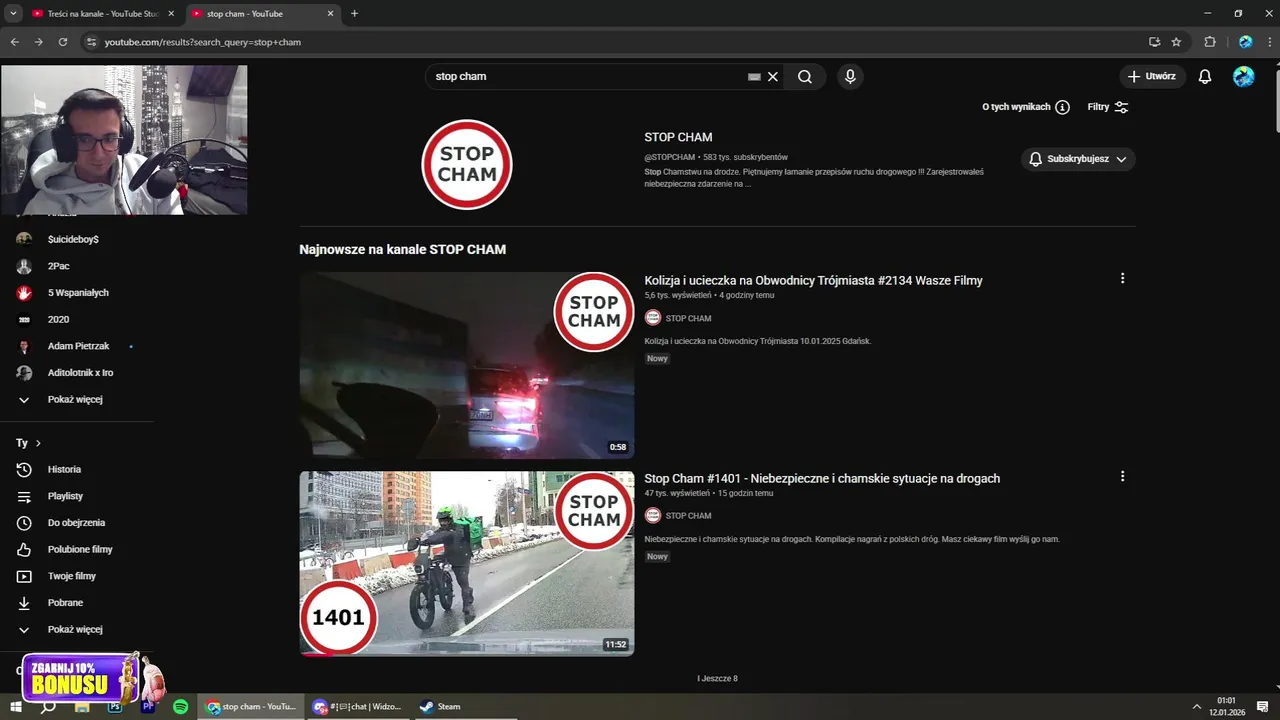Open Windows taskbar search
The height and width of the screenshot is (720, 1280).
coord(48,706)
